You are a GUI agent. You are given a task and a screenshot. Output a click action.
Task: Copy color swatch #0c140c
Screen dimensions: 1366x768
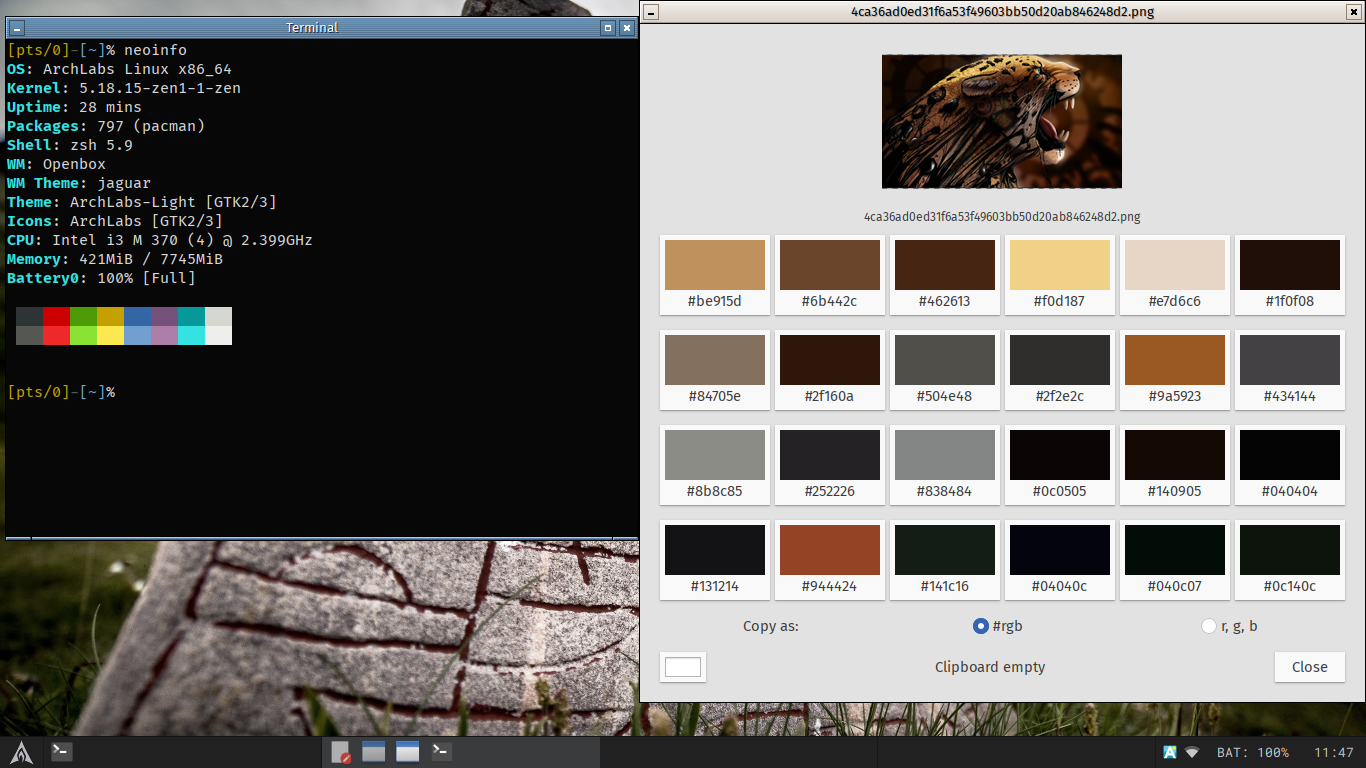coord(1290,560)
